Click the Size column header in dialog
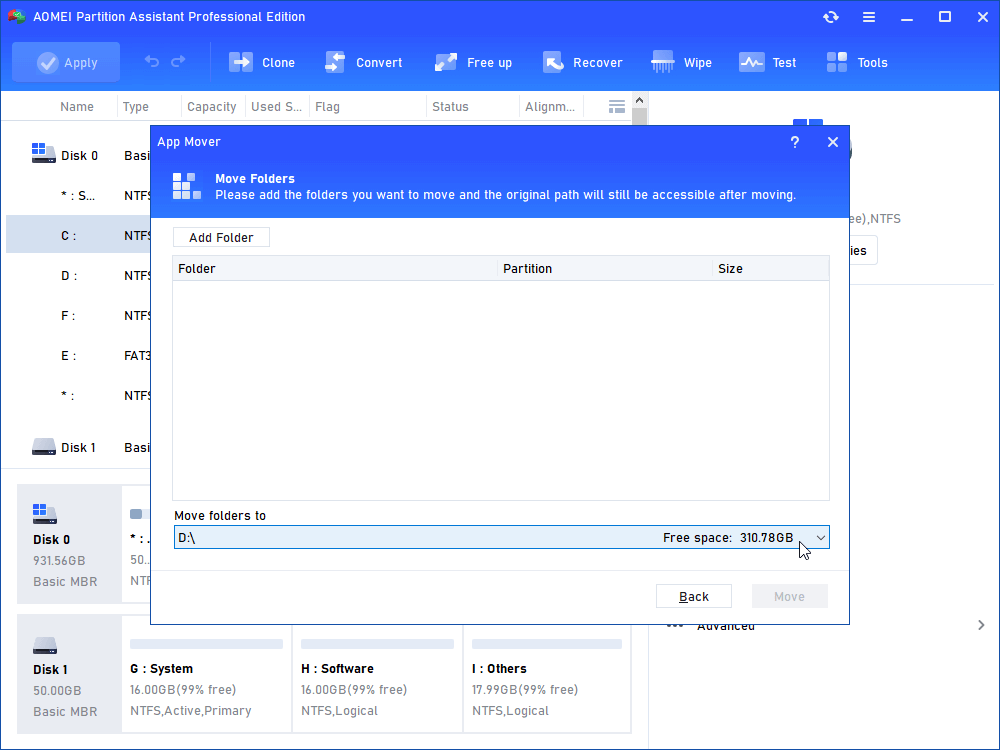 770,268
